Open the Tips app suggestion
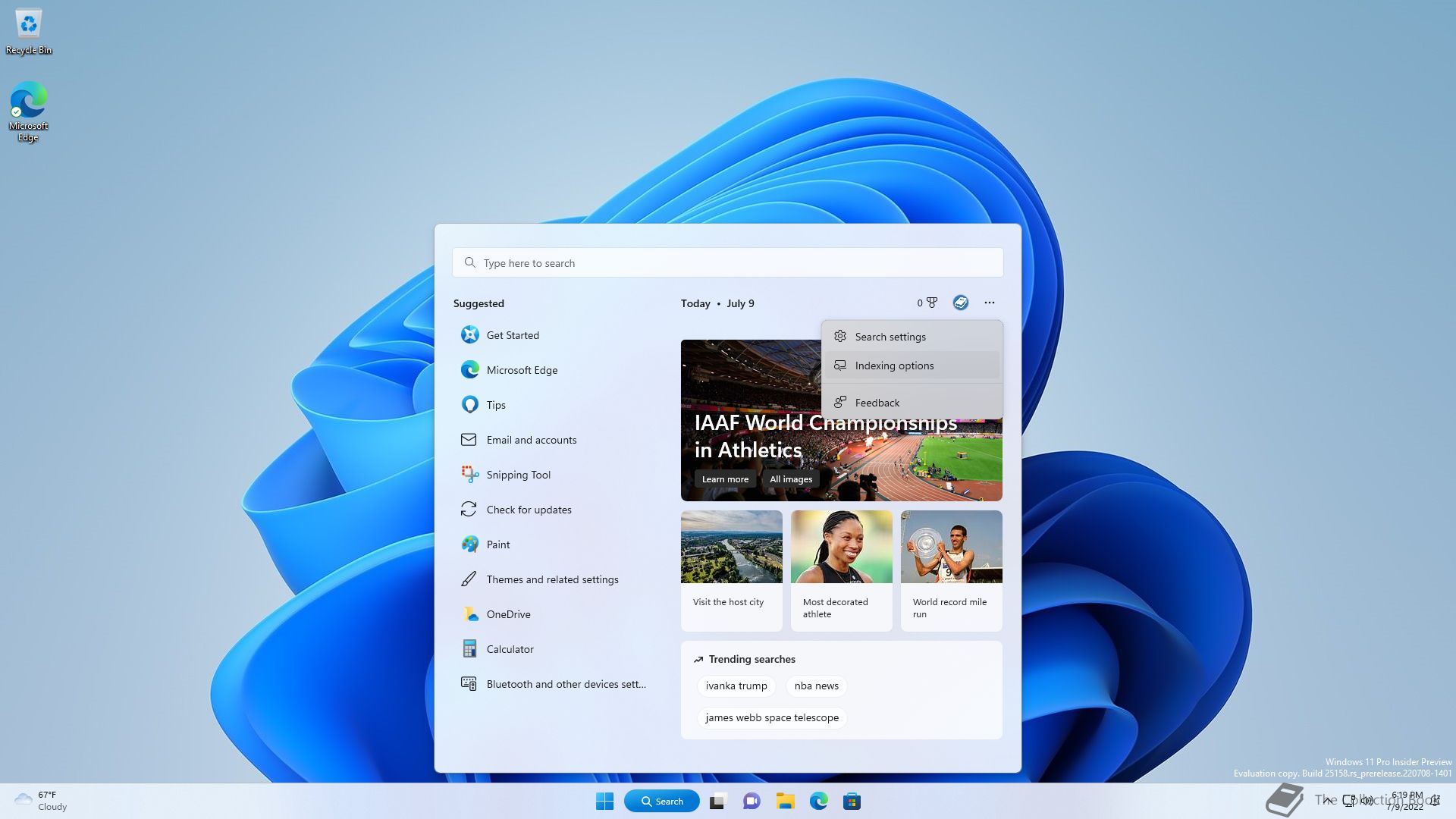Screen dimensions: 1456x819 tap(554, 405)
